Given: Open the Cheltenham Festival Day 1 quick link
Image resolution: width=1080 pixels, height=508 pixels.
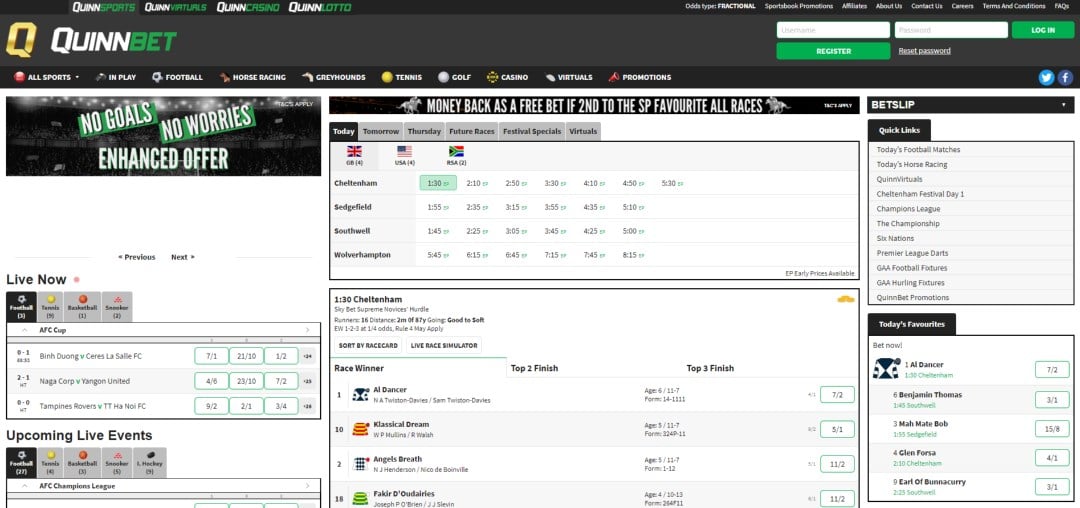Looking at the screenshot, I should (920, 194).
